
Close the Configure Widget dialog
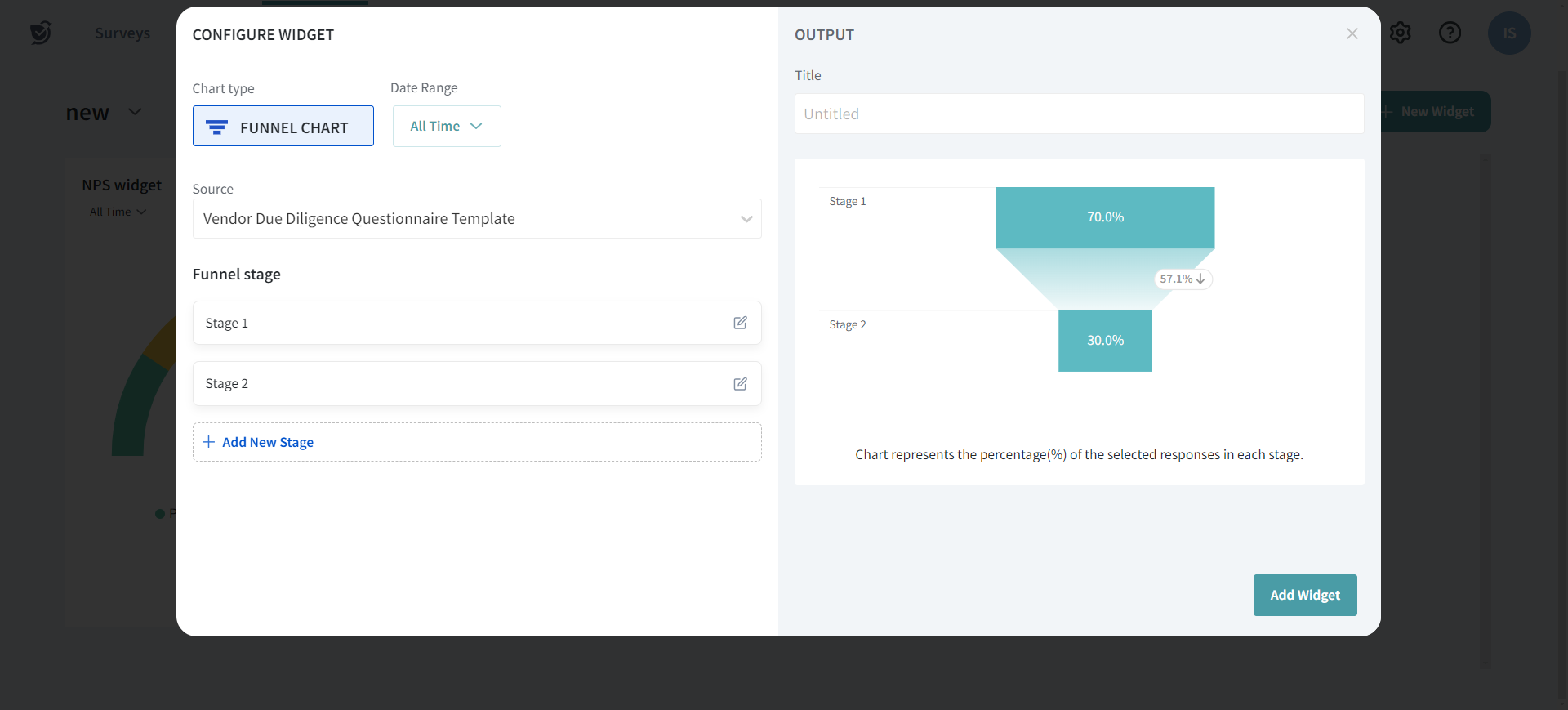click(1352, 33)
